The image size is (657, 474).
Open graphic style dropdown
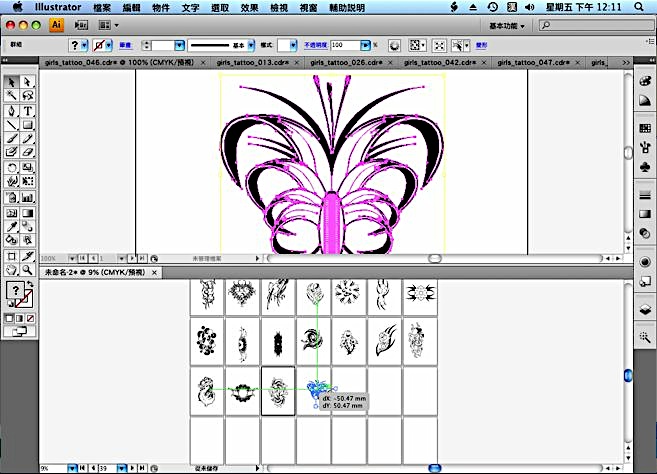[293, 45]
